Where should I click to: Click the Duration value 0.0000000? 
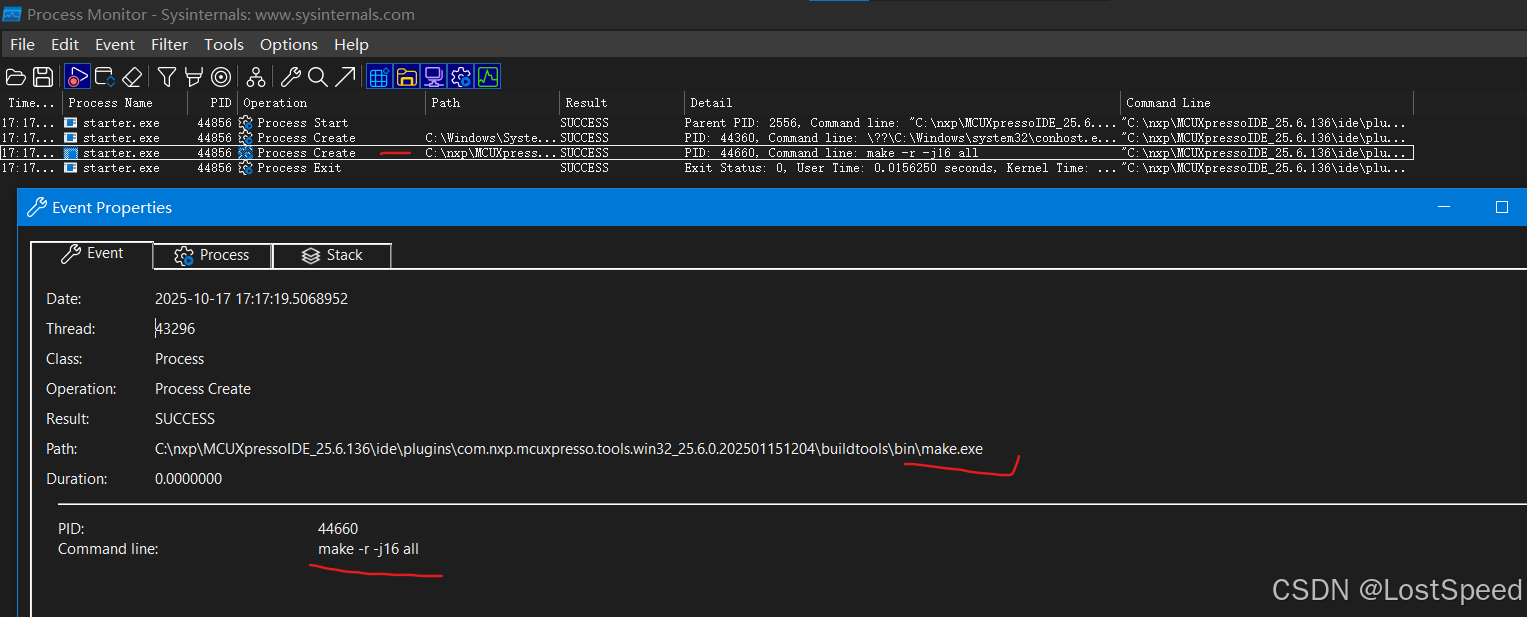click(188, 479)
